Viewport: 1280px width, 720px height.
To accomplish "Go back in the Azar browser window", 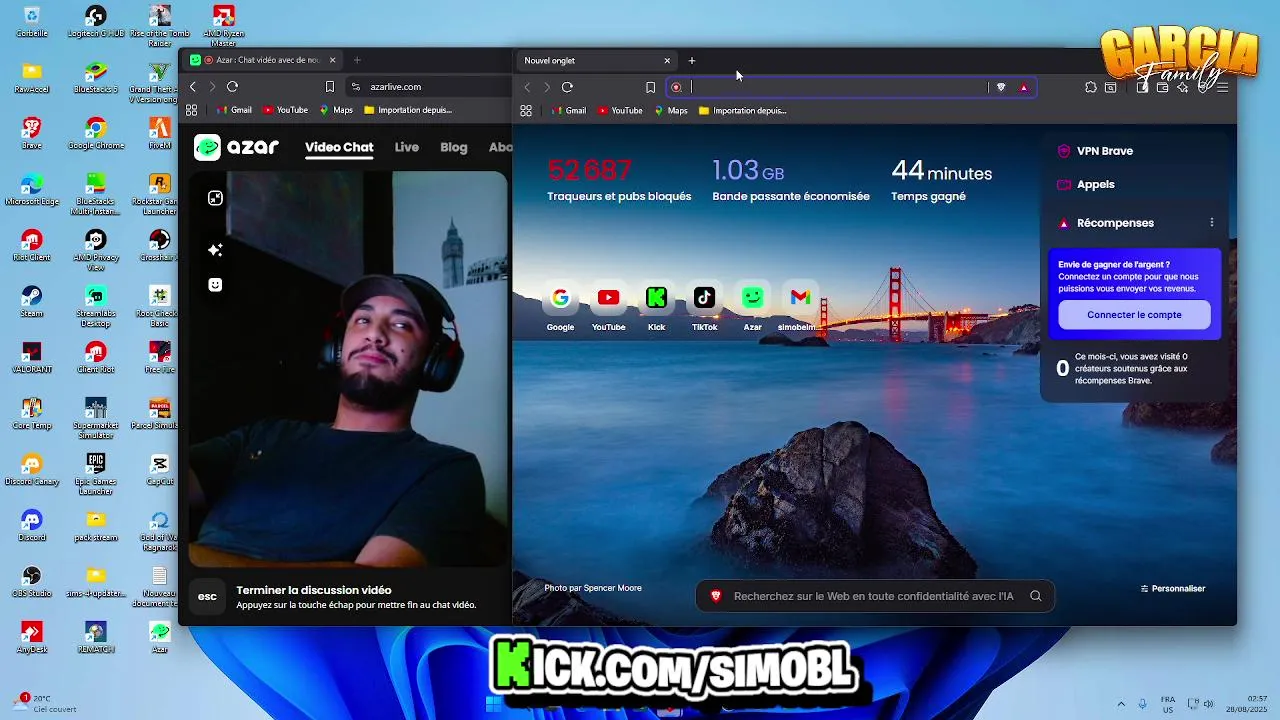I will pyautogui.click(x=193, y=87).
